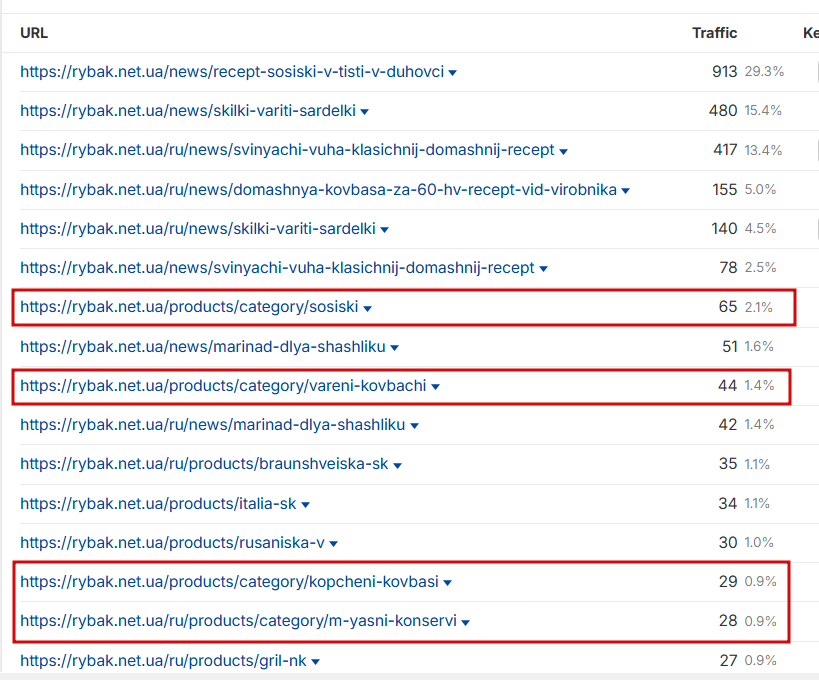
Task: Open the /ru/news/svinyachi-vuha-klasichnij-domashnij-recept link
Action: tap(287, 150)
